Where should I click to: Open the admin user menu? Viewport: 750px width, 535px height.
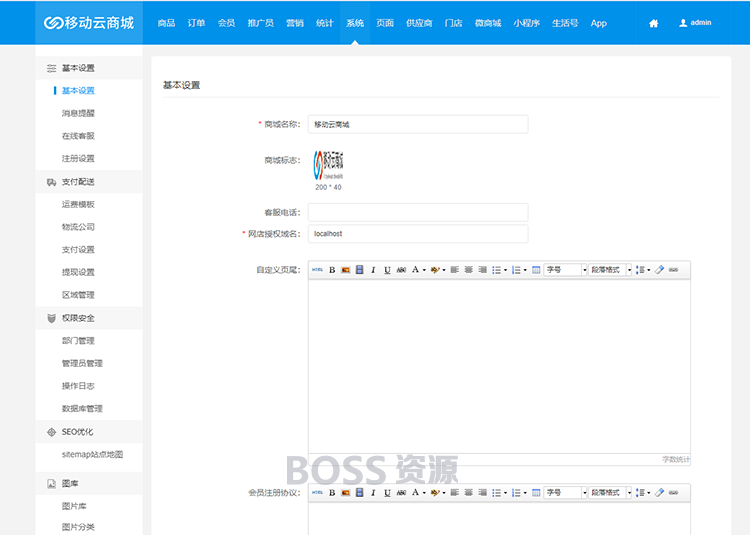695,23
